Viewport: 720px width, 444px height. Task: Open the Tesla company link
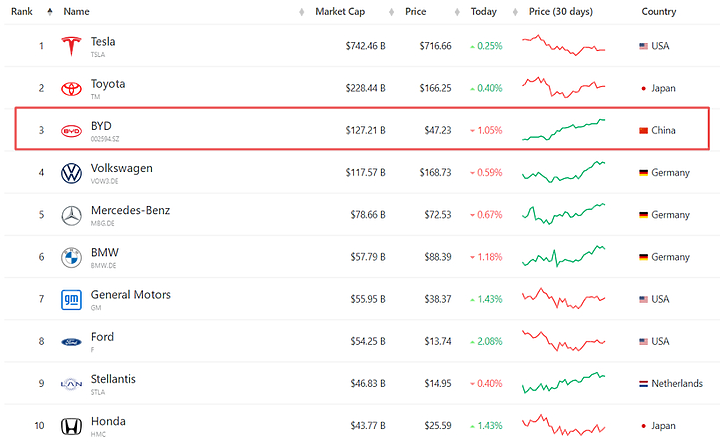(103, 42)
